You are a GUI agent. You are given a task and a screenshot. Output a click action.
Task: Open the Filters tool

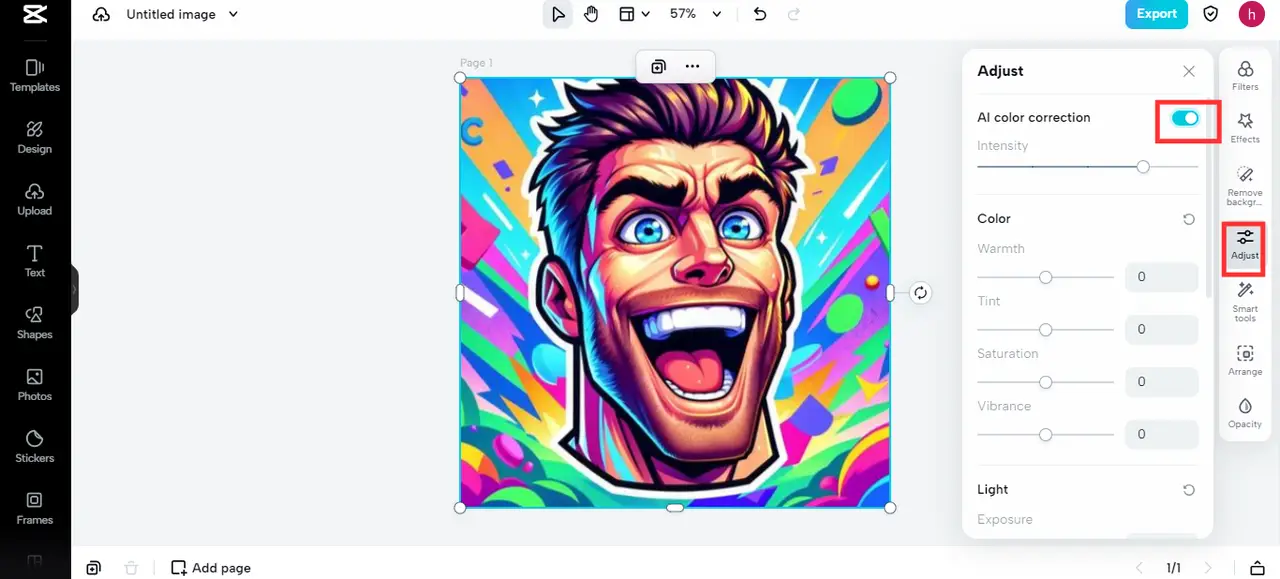1245,75
